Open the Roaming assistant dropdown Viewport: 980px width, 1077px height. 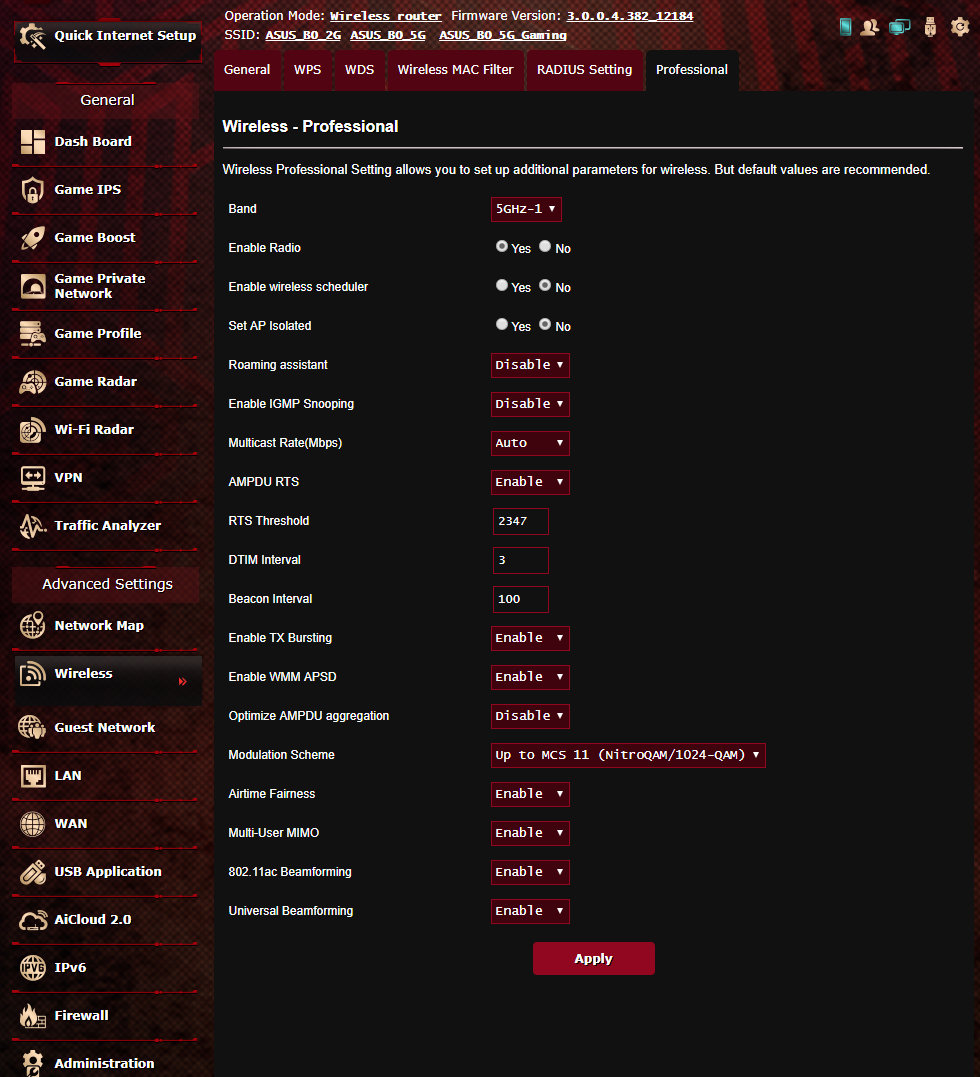(529, 365)
